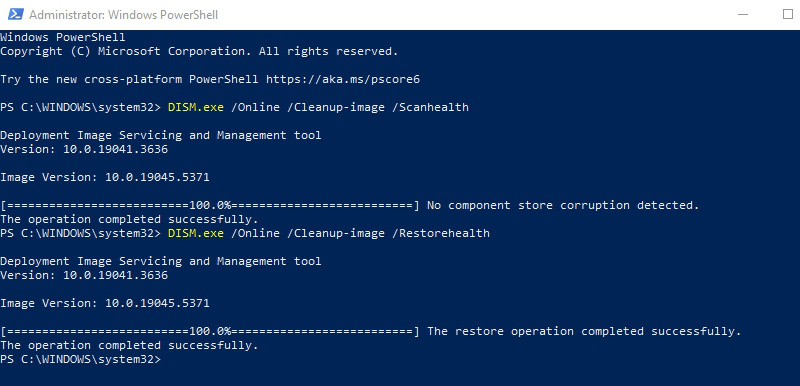The image size is (800, 386).
Task: Minimize the PowerShell window
Action: (x=743, y=15)
